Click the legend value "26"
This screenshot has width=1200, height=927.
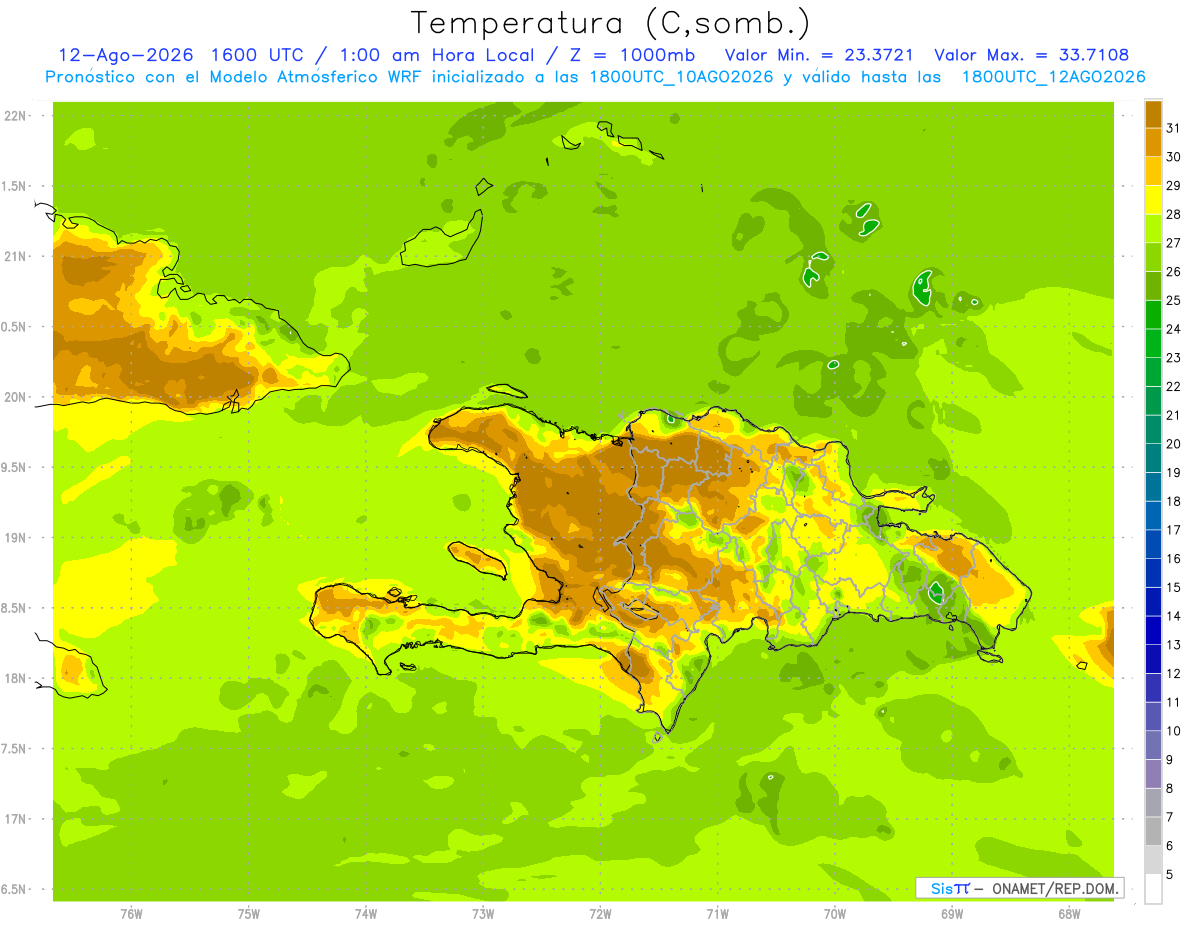tap(1173, 271)
